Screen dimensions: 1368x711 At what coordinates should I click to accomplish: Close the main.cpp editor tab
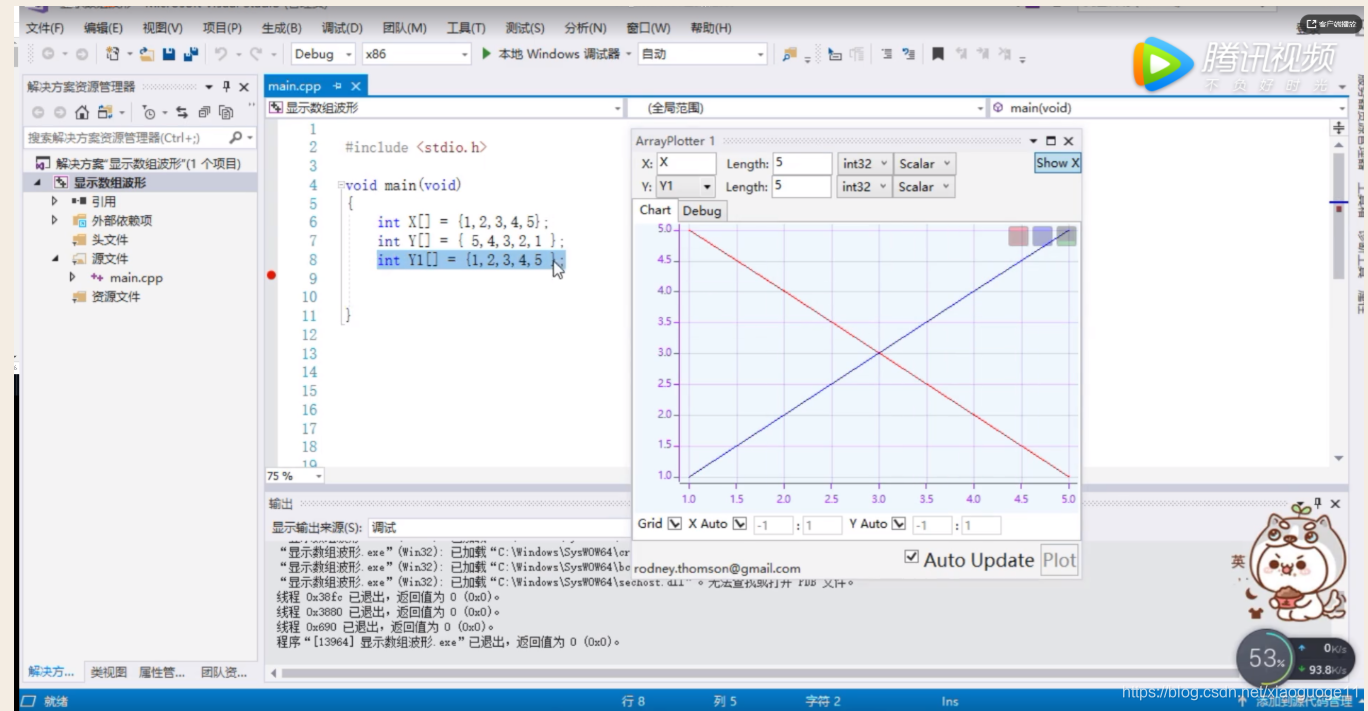click(354, 87)
